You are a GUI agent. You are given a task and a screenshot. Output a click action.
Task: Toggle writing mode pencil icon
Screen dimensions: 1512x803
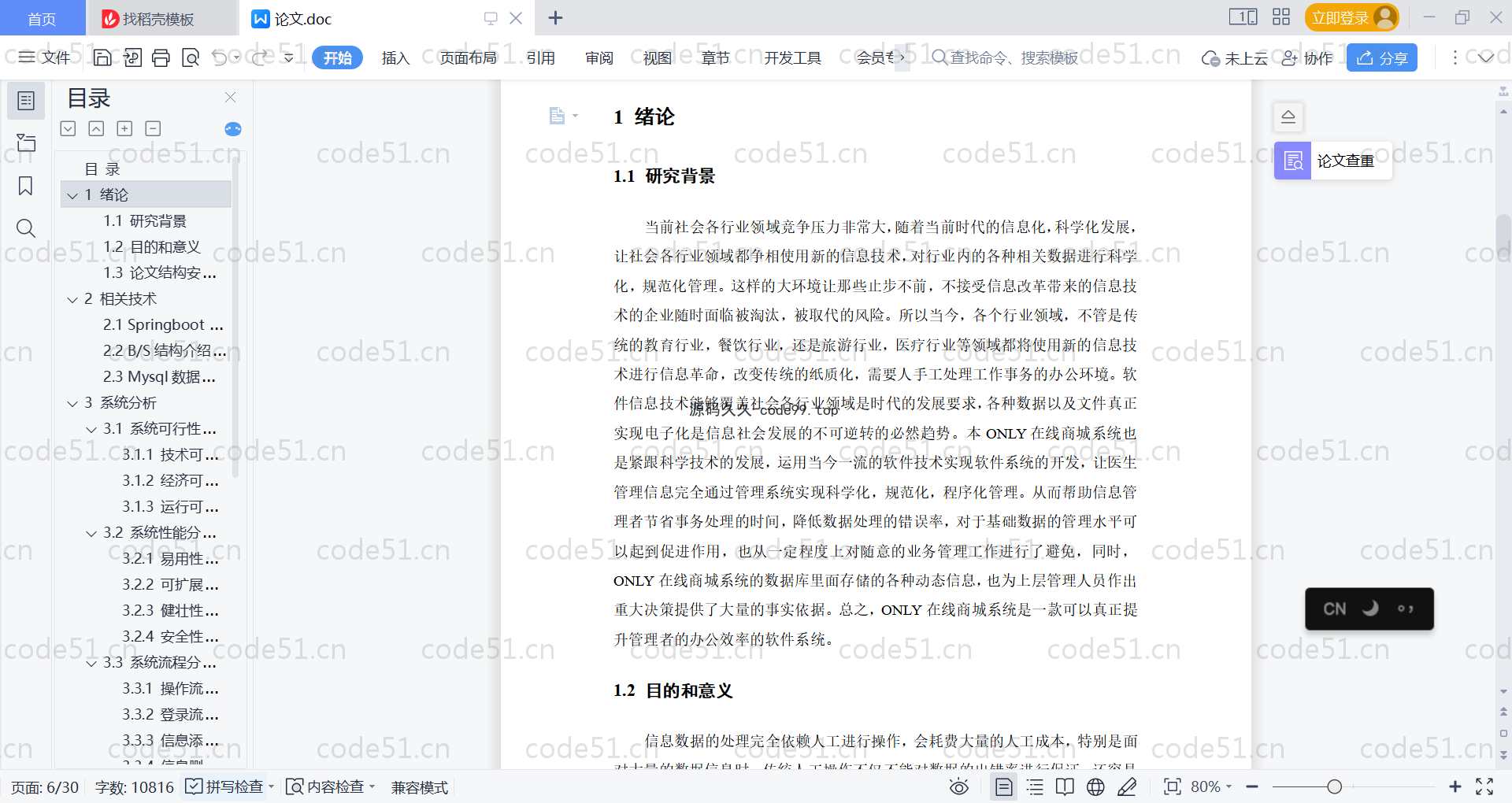click(x=1127, y=786)
